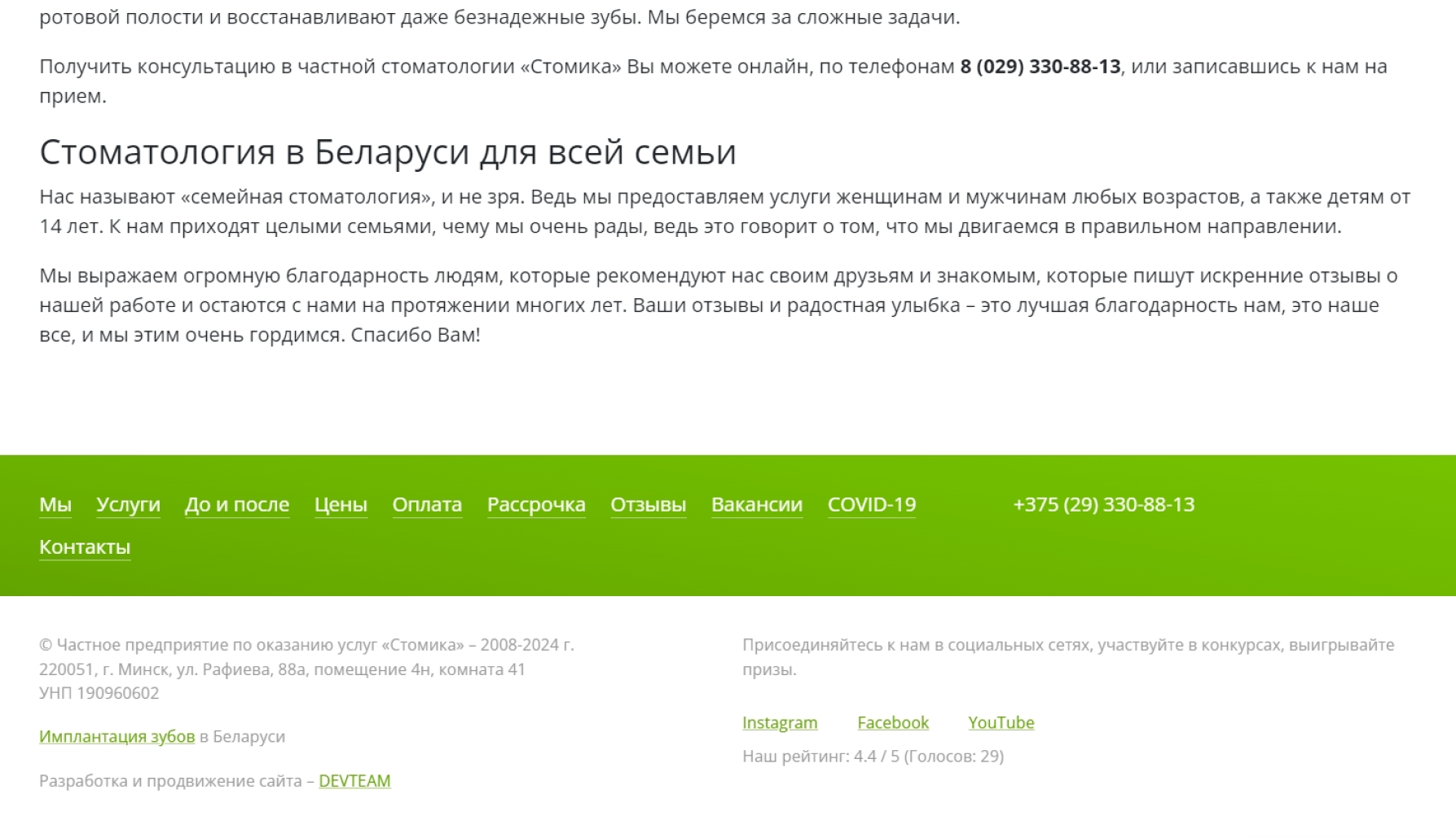This screenshot has height=838, width=1456.
Task: Open the Контакты link
Action: pos(85,547)
